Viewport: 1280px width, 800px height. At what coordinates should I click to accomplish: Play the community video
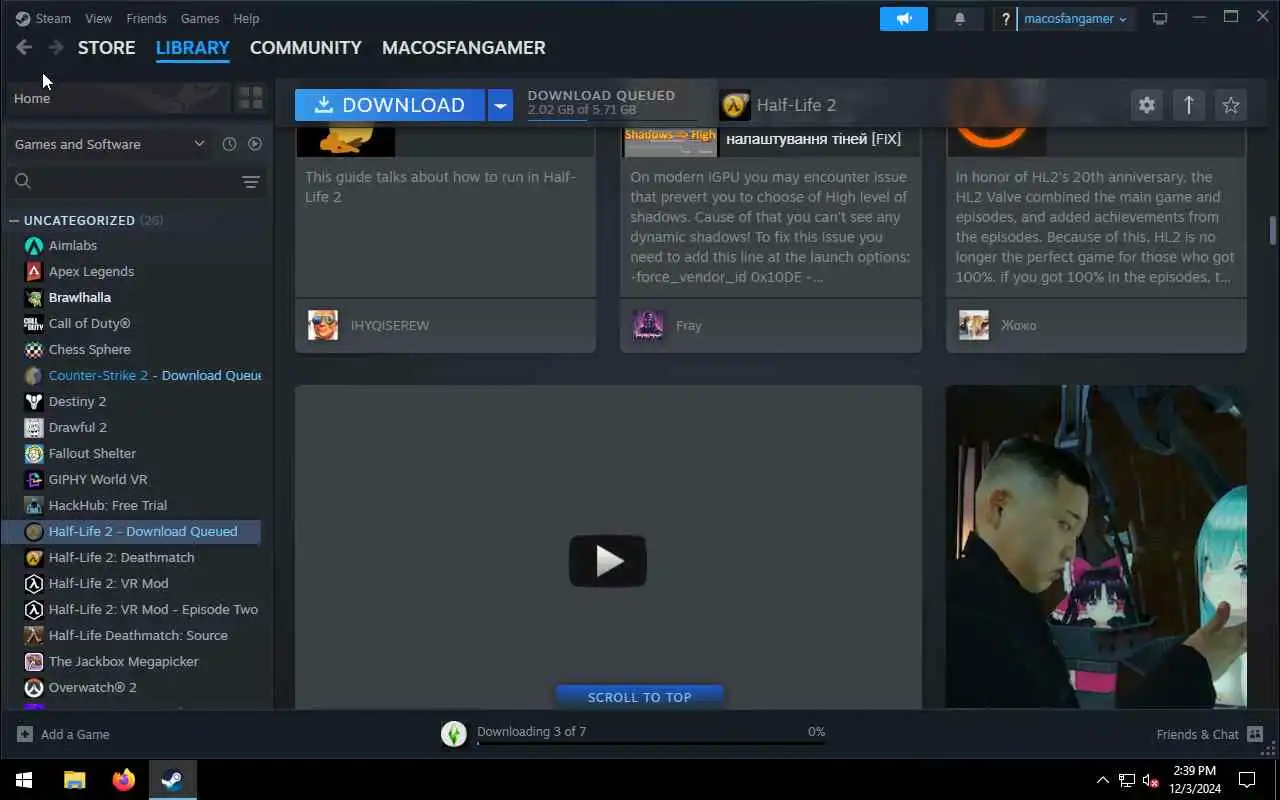[x=608, y=561]
